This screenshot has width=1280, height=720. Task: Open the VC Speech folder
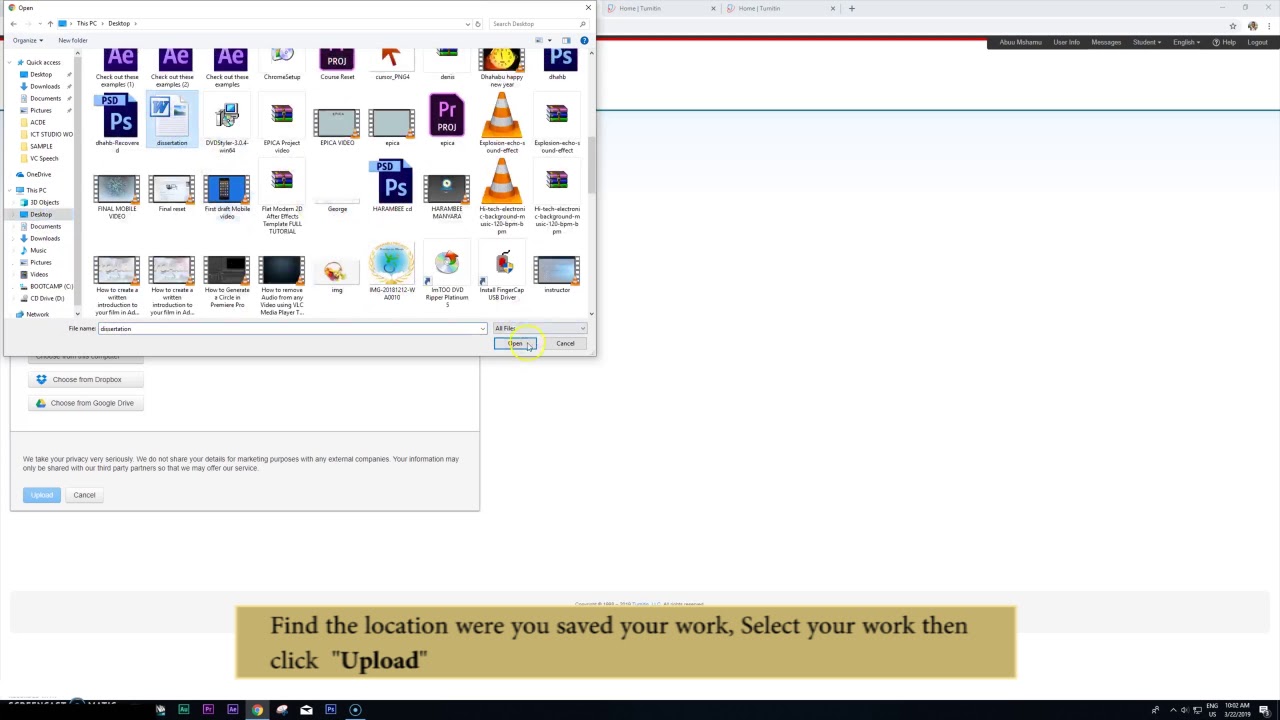[x=44, y=158]
